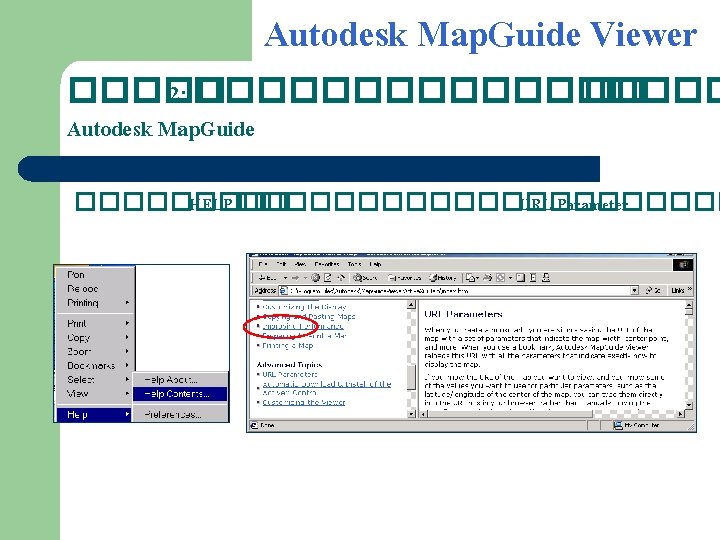
Task: Open the Mail button dropdown arrow
Action: 478,278
